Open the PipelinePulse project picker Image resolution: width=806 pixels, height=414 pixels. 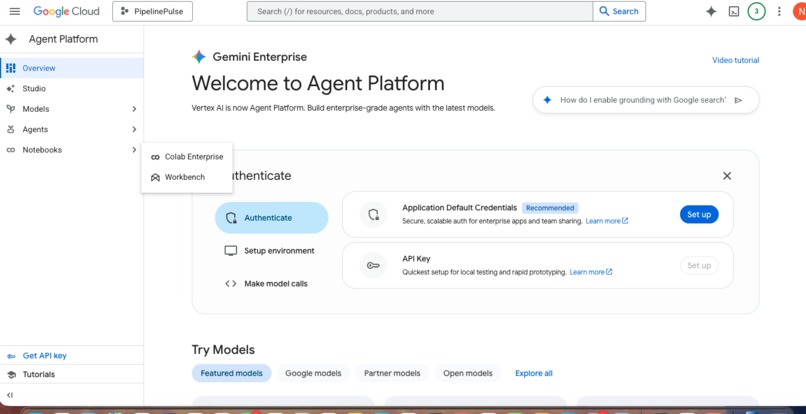(153, 11)
